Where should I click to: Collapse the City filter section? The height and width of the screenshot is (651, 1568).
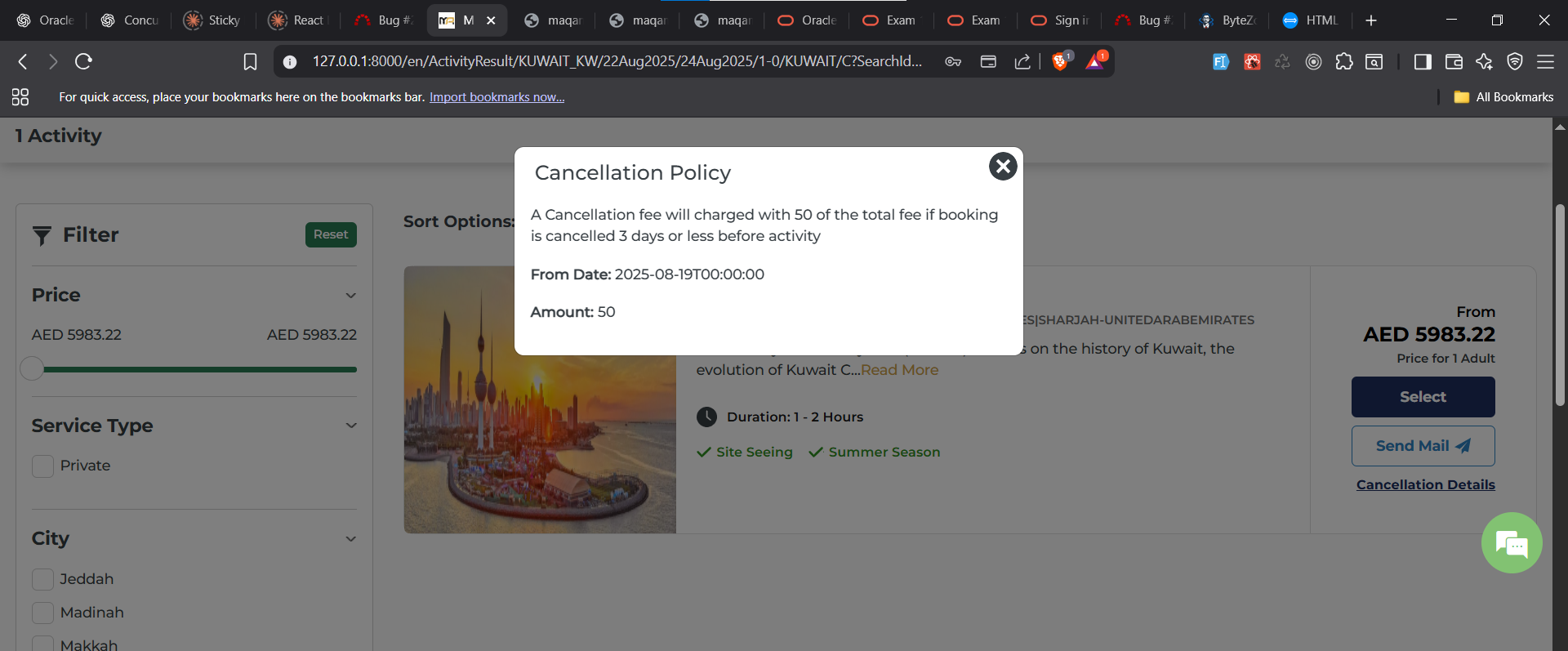[351, 539]
